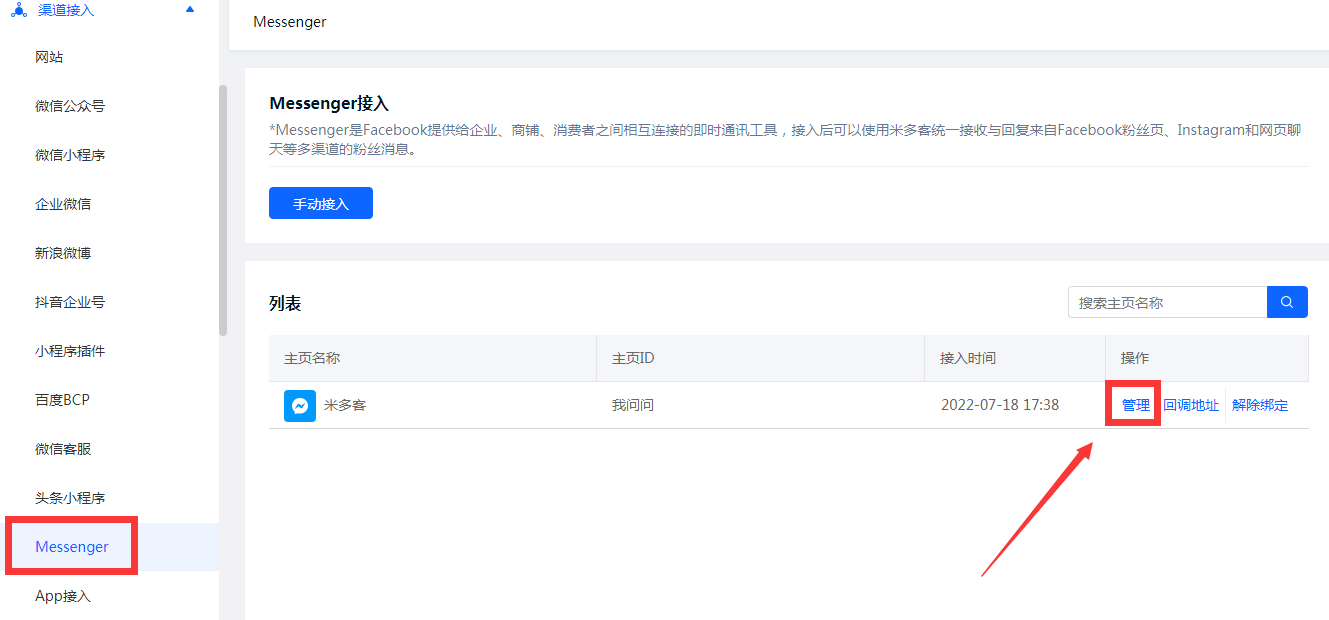Click the Messenger logo icon beside 米多客
The height and width of the screenshot is (620, 1329).
pos(300,406)
